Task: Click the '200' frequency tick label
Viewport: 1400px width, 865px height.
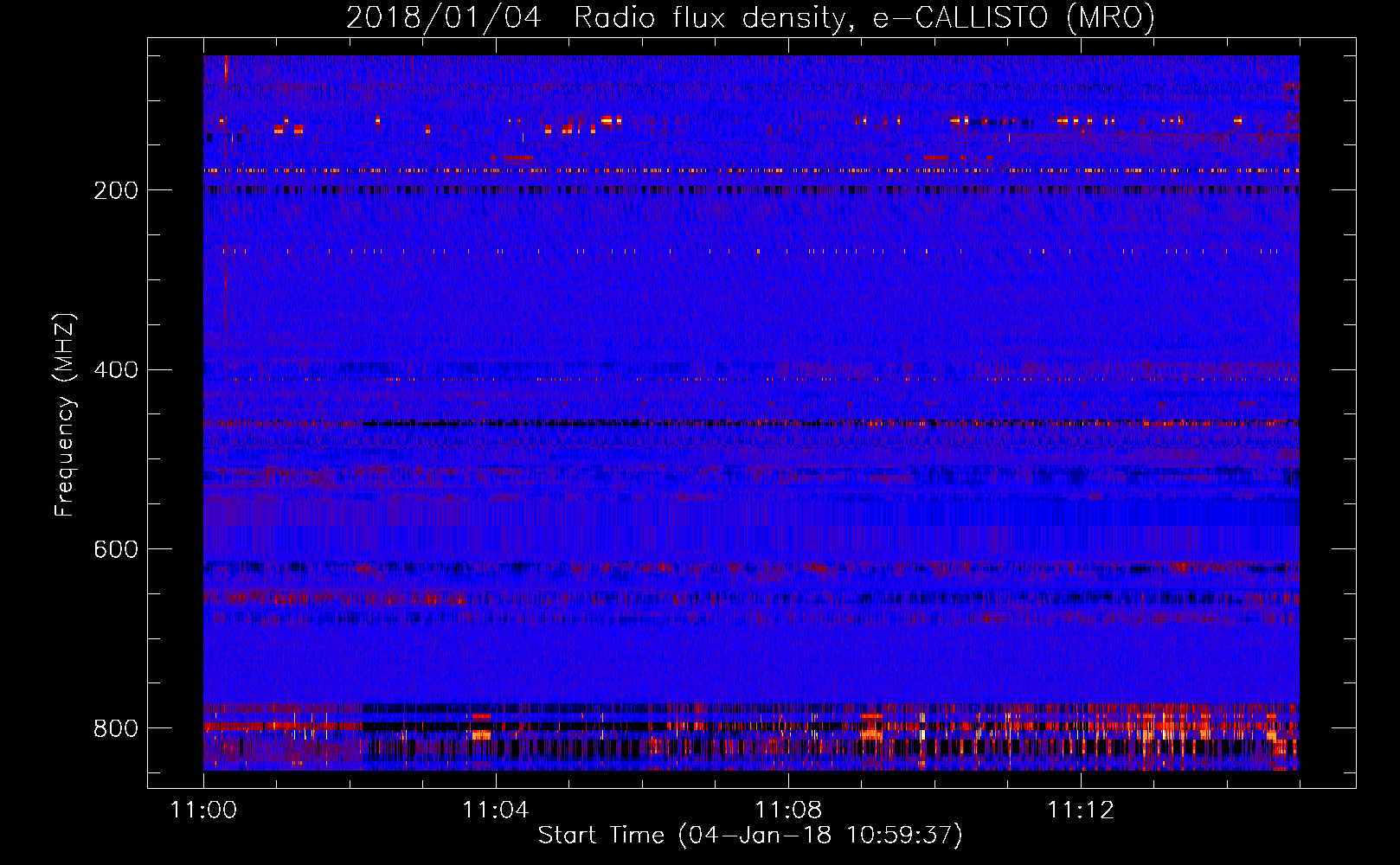Action: [x=116, y=190]
